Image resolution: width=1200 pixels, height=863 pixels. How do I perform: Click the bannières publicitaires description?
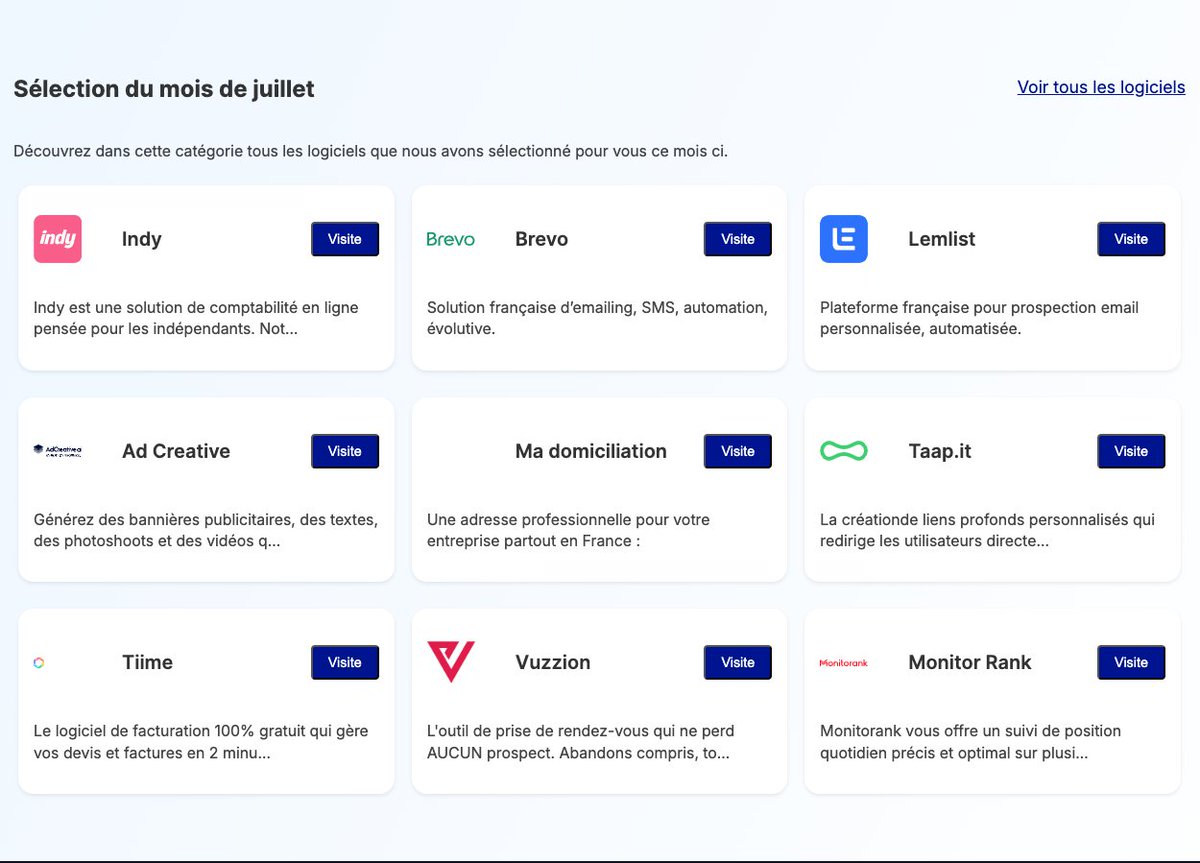pyautogui.click(x=205, y=530)
